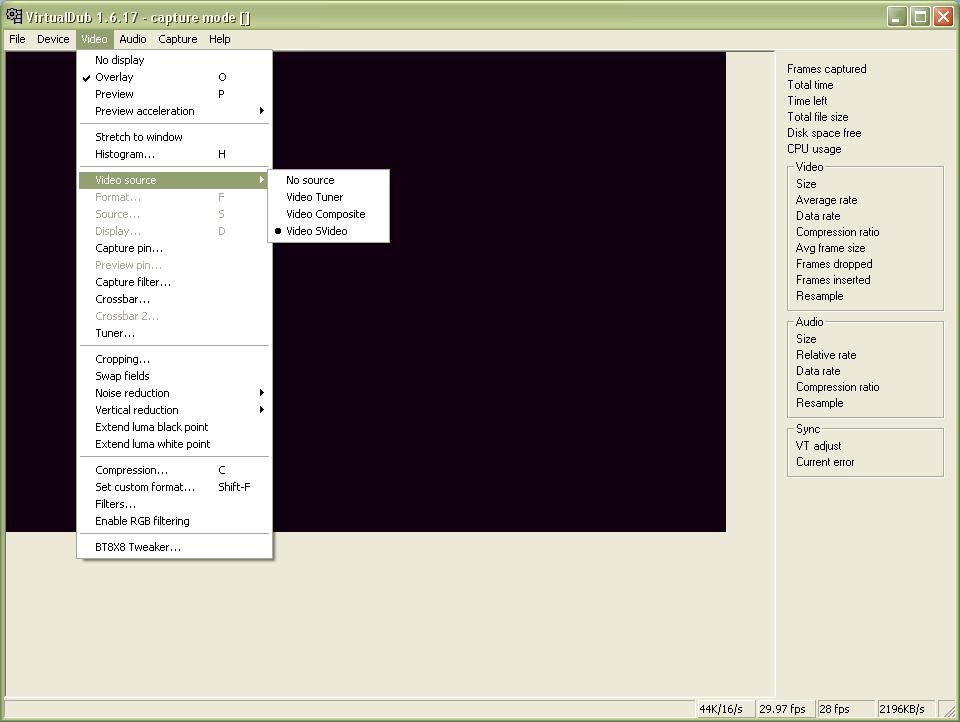960x722 pixels.
Task: Toggle Enable RGB filtering
Action: point(174,521)
